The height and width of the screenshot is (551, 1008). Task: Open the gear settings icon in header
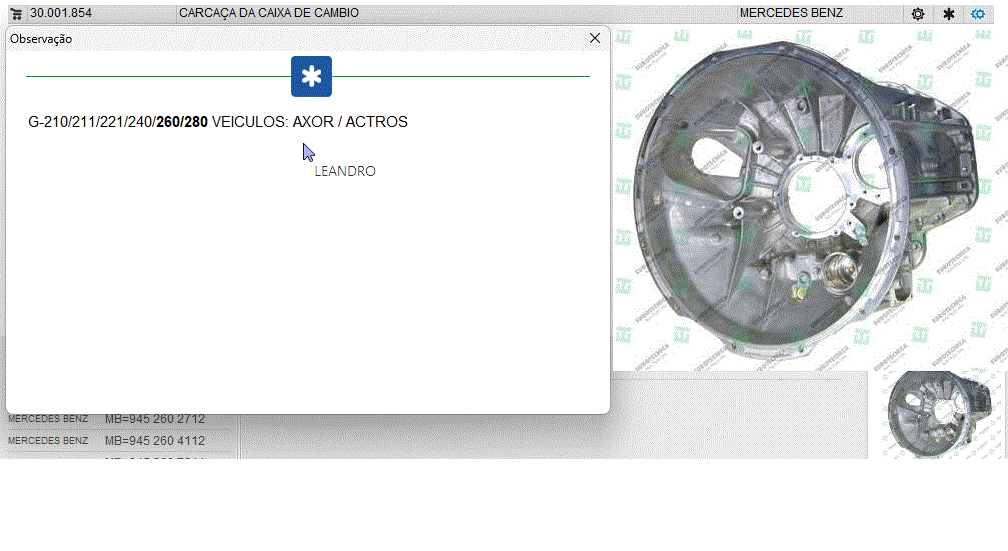point(918,14)
